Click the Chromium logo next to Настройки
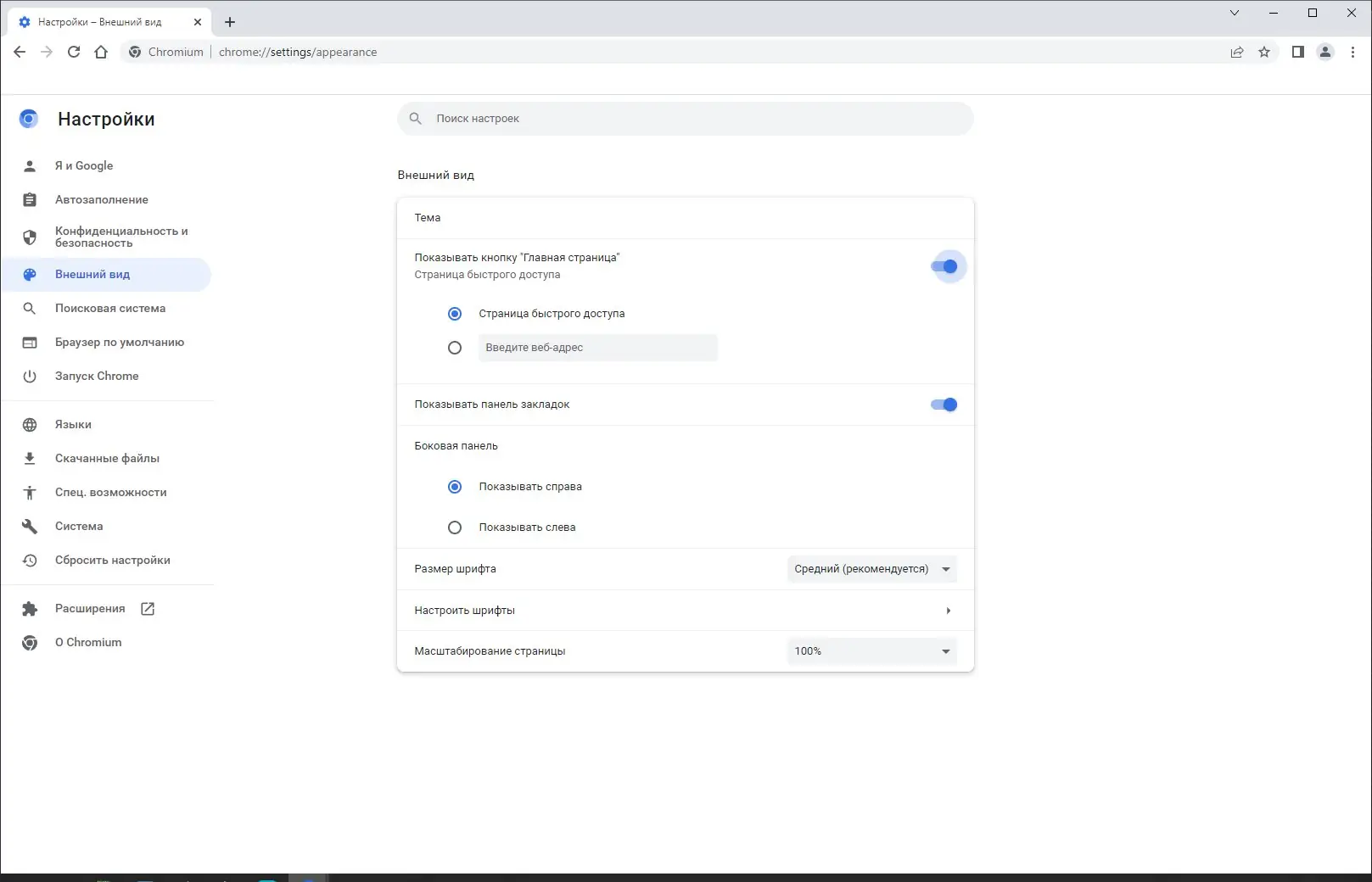 [x=29, y=119]
